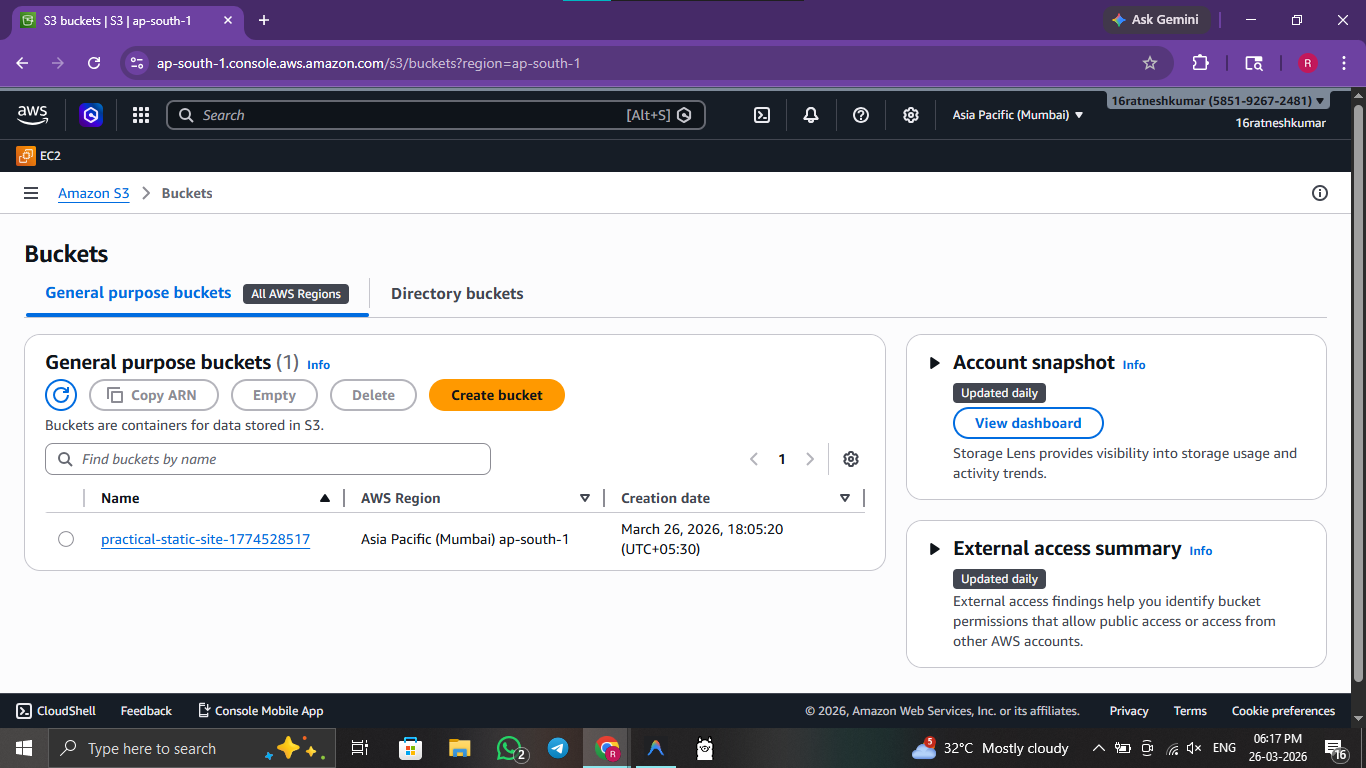Click the Ask Gemini button
Image resolution: width=1366 pixels, height=768 pixels.
pyautogui.click(x=1155, y=20)
